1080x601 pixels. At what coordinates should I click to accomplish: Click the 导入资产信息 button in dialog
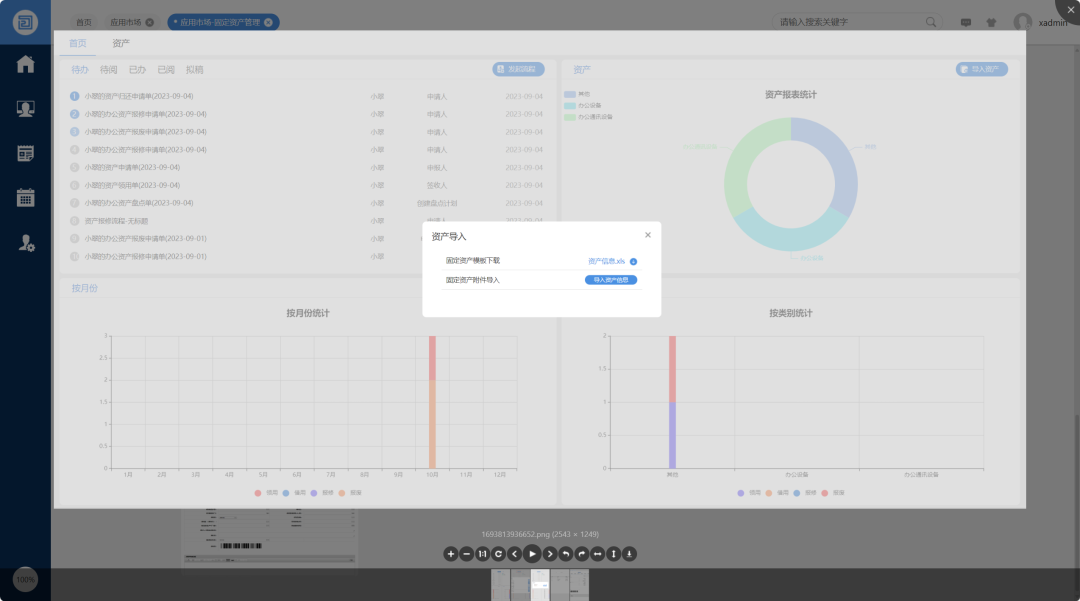click(611, 280)
